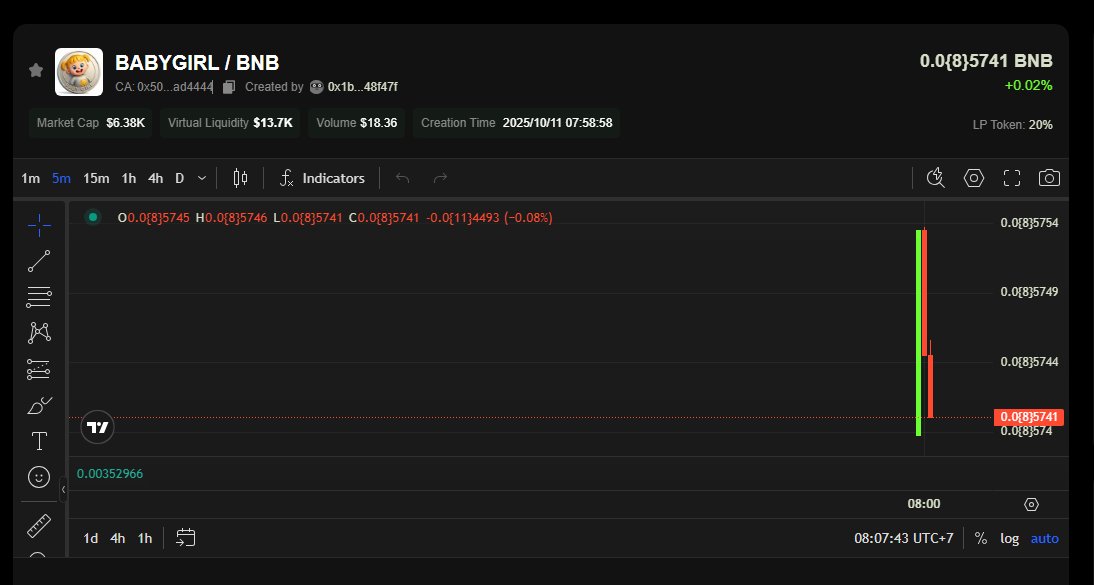Choose the 4h interval in the top toolbar

[156, 179]
